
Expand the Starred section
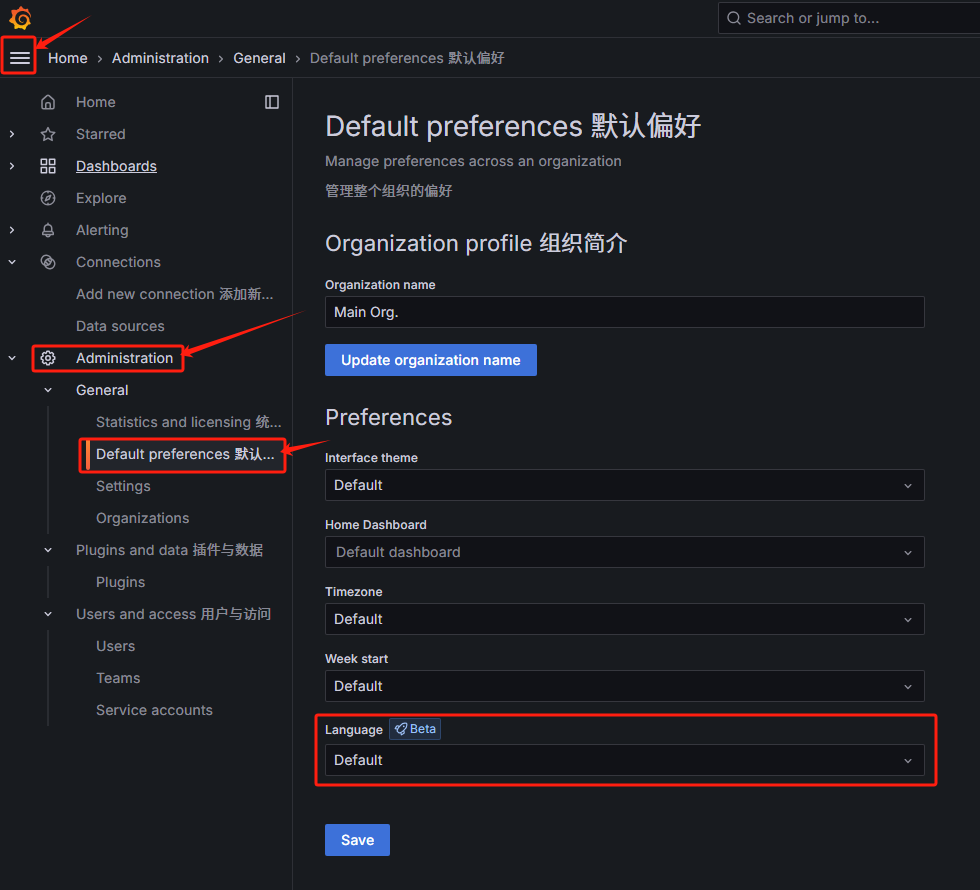pyautogui.click(x=12, y=134)
